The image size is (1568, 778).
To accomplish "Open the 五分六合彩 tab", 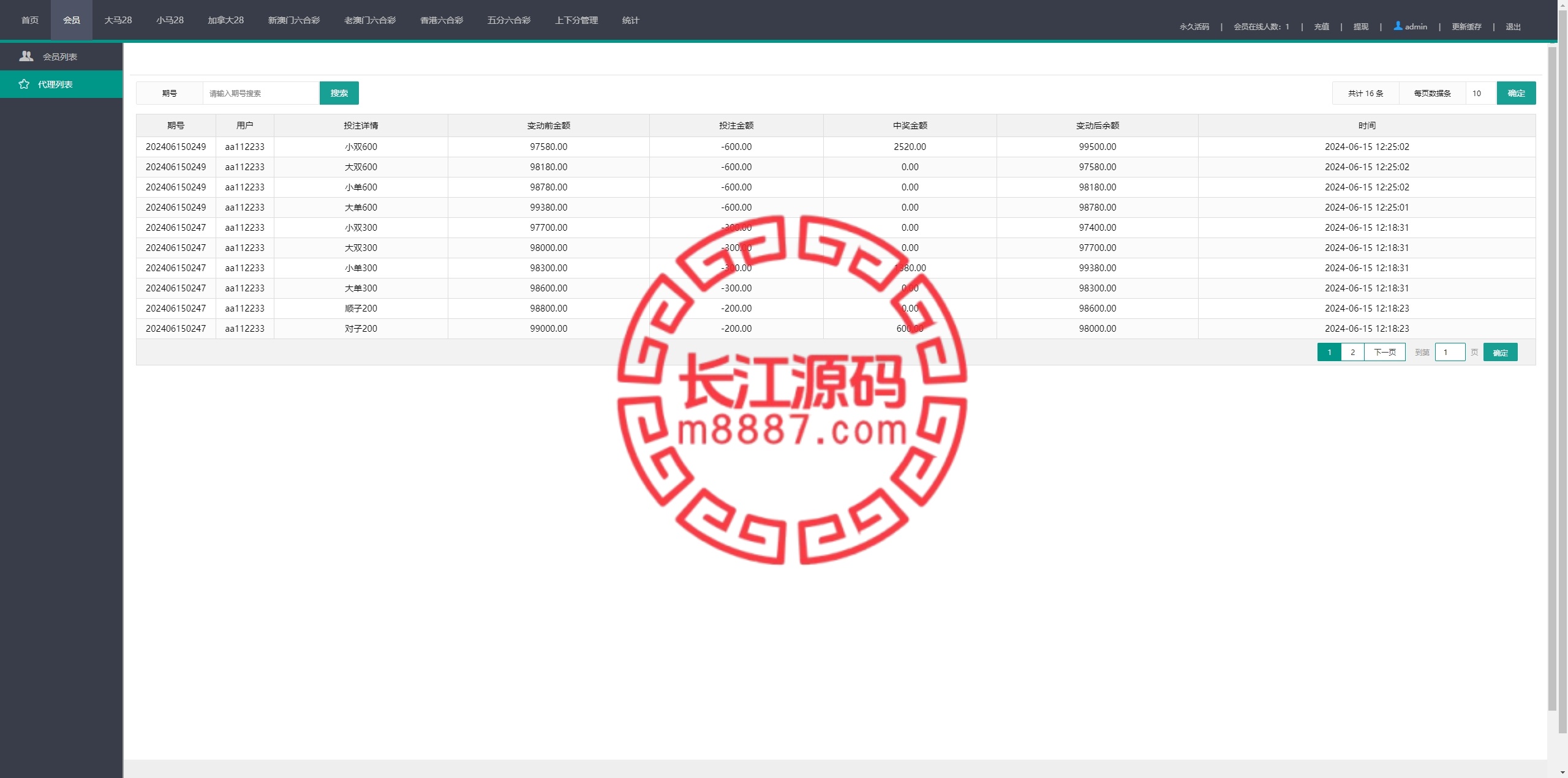I will pyautogui.click(x=509, y=20).
